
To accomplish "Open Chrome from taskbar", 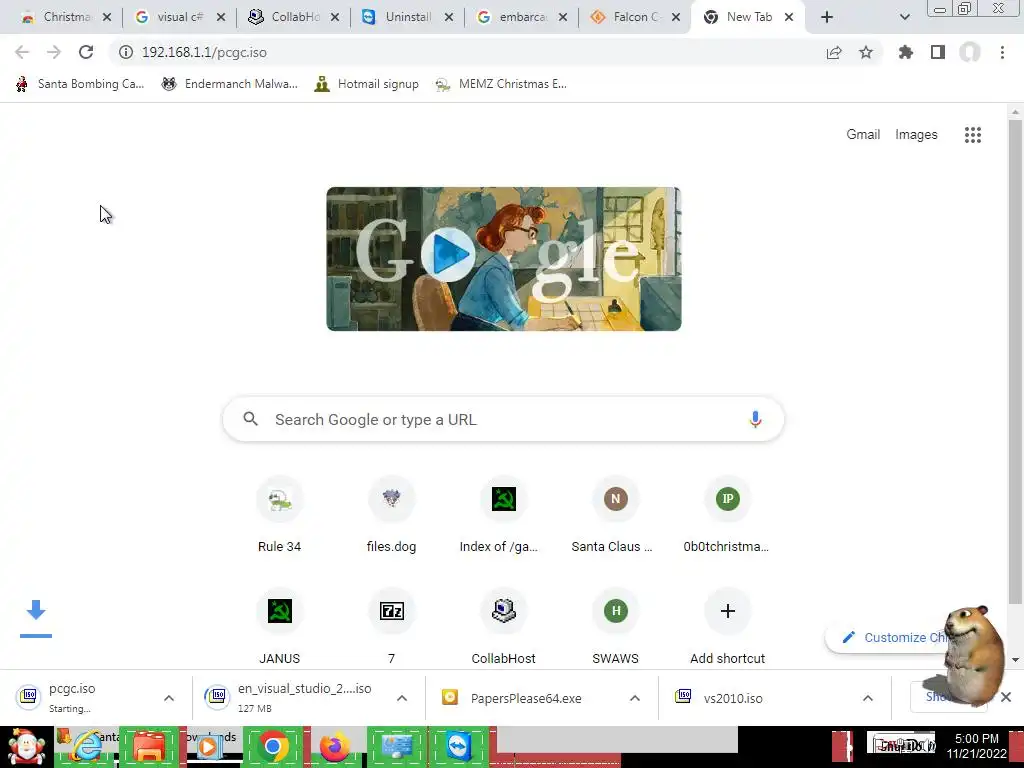I will (x=273, y=747).
